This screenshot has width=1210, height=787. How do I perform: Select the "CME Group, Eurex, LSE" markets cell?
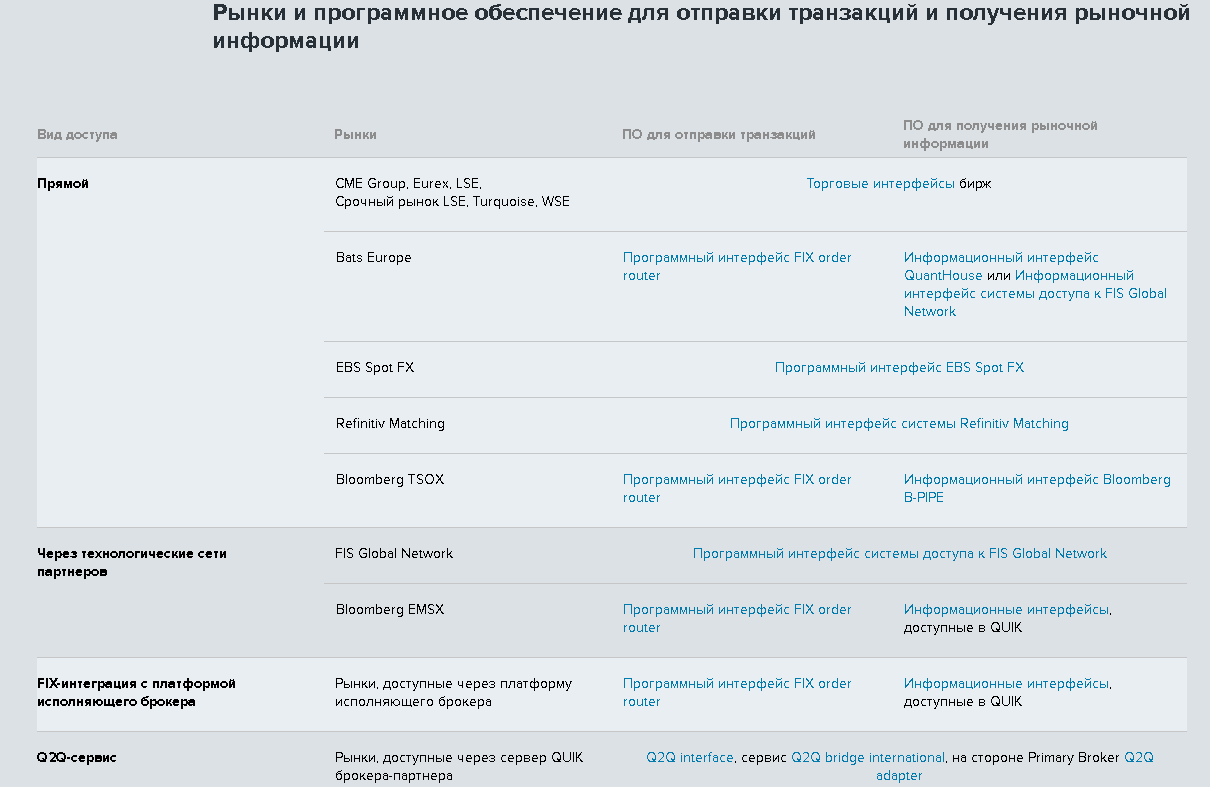tap(452, 193)
